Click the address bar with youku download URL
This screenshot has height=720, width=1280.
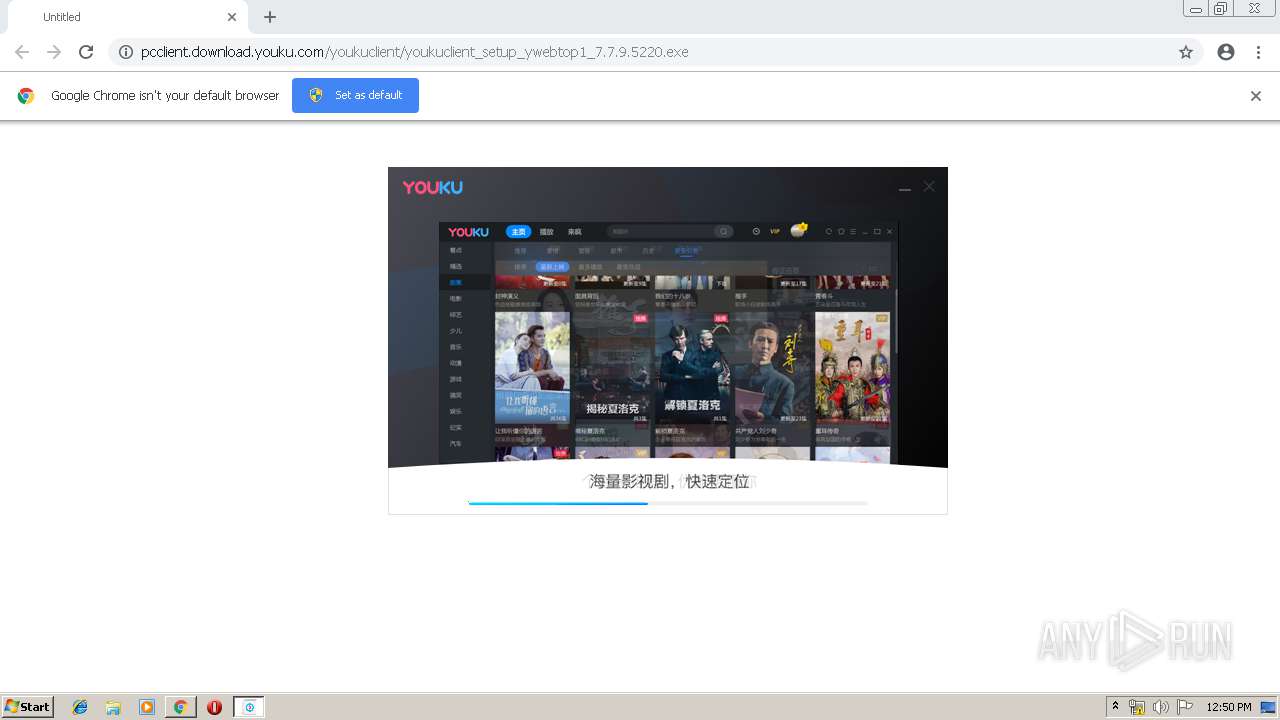click(655, 52)
